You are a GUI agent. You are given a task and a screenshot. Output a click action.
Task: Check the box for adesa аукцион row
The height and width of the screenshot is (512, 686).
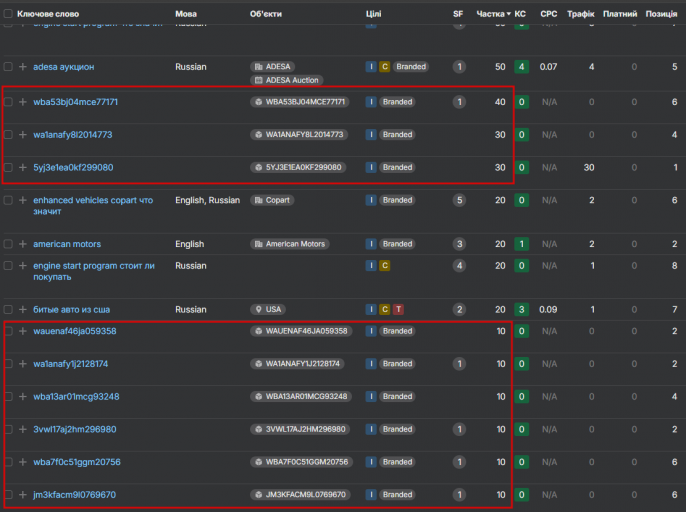pyautogui.click(x=8, y=67)
